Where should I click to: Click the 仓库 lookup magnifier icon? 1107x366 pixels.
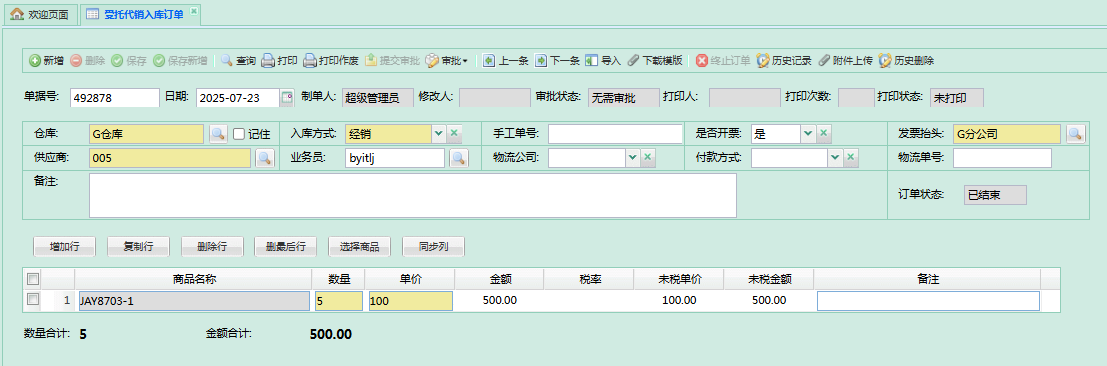(219, 133)
